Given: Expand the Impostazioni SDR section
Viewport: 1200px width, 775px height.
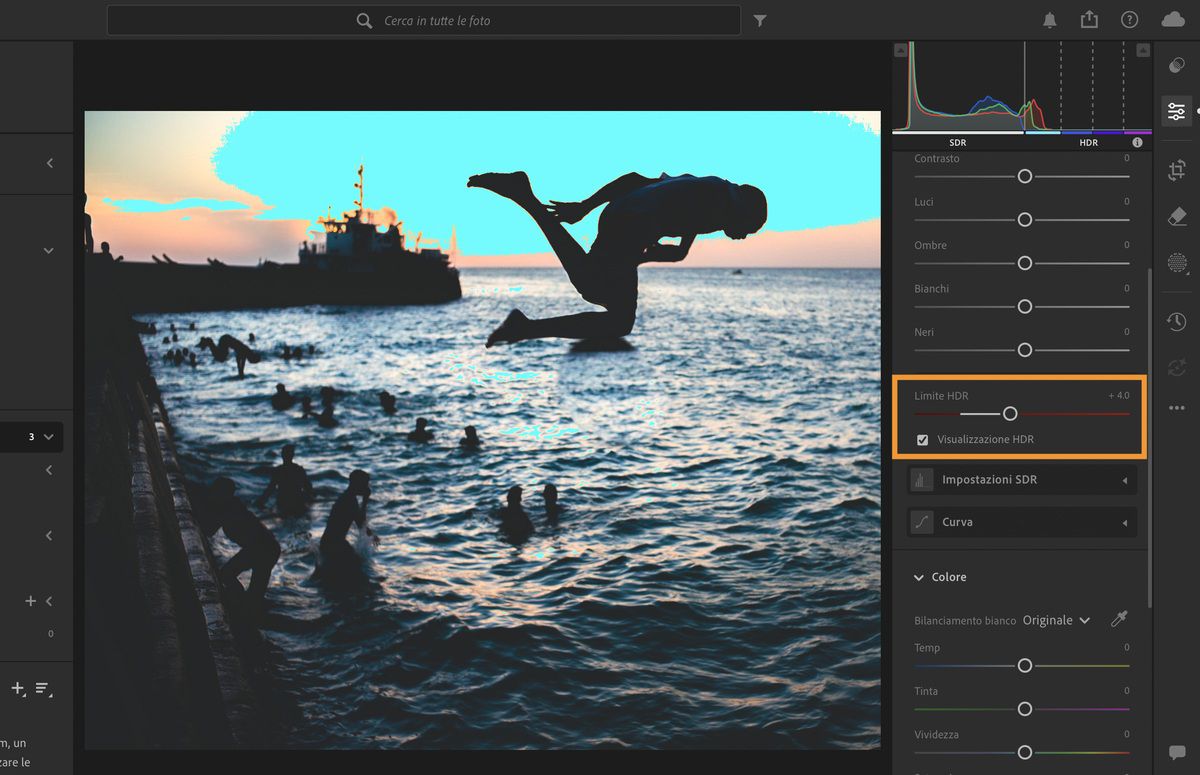Looking at the screenshot, I should pos(1020,479).
